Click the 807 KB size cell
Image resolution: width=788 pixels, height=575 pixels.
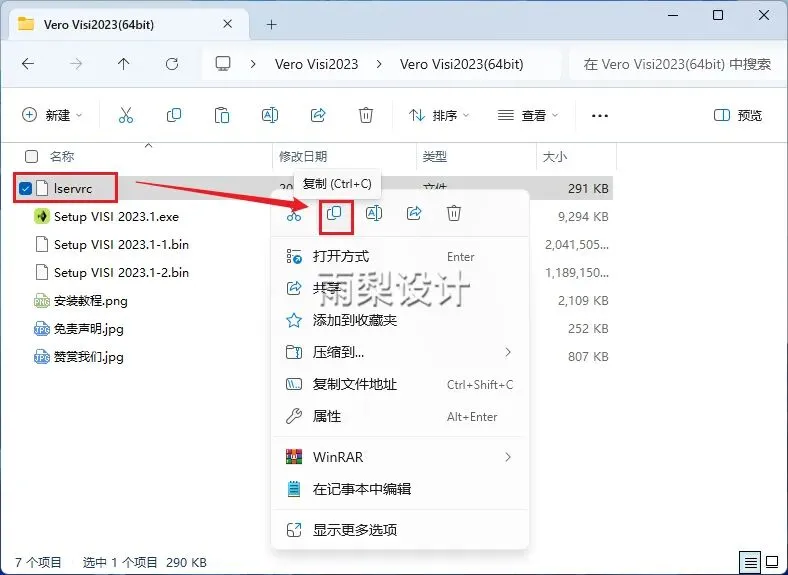pos(588,357)
